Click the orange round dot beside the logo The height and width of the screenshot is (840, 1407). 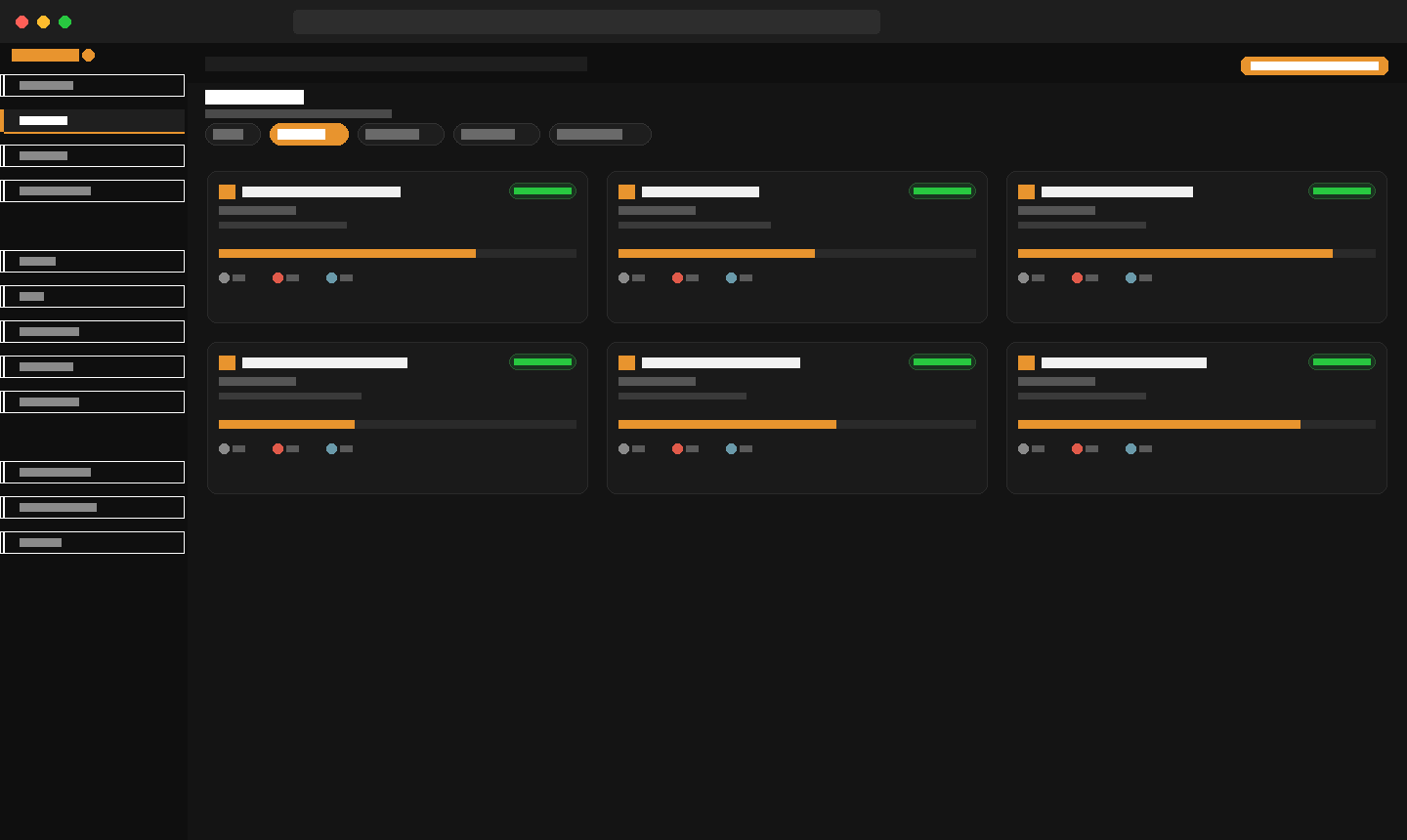[x=88, y=55]
